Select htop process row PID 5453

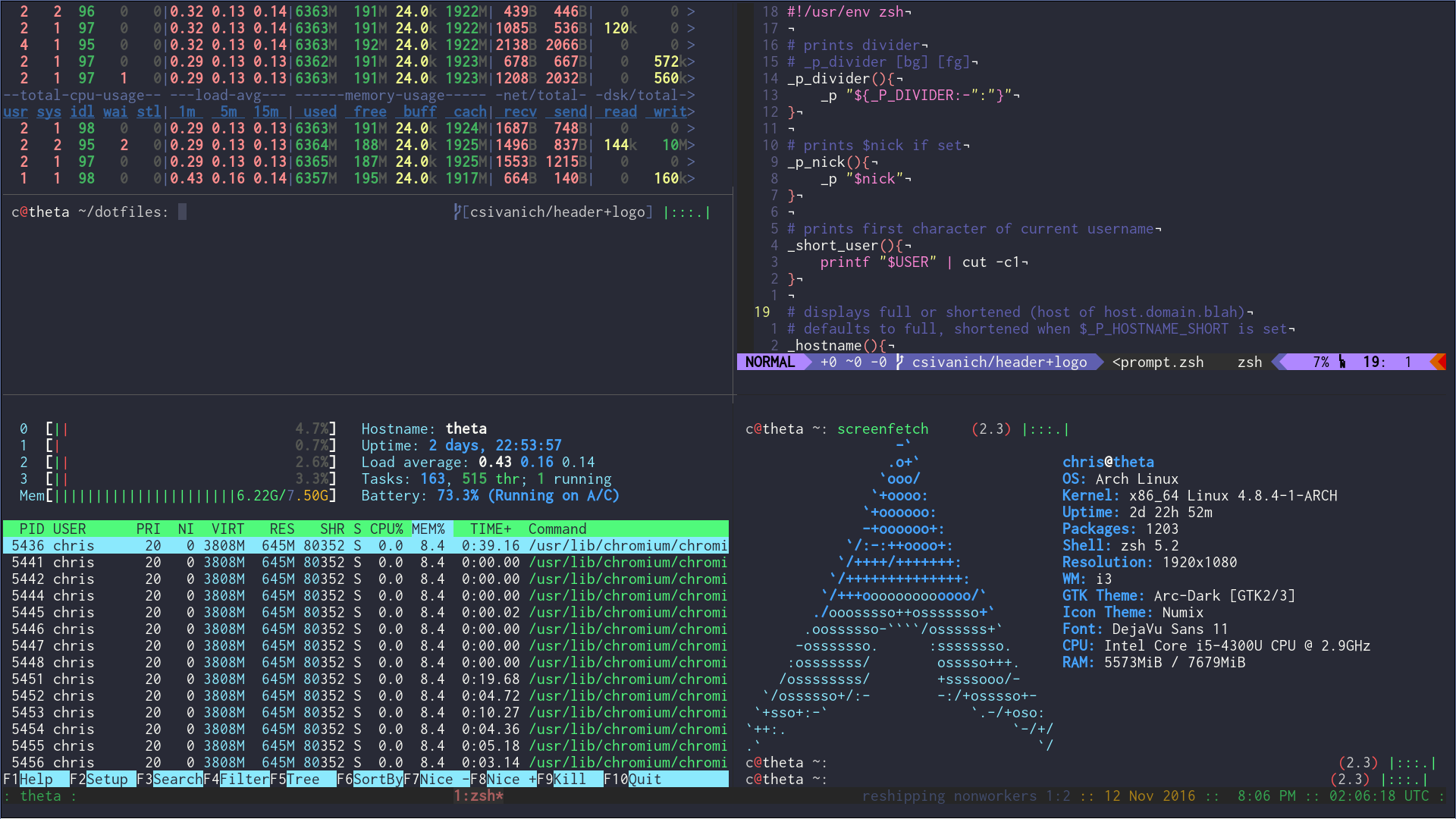[x=366, y=712]
